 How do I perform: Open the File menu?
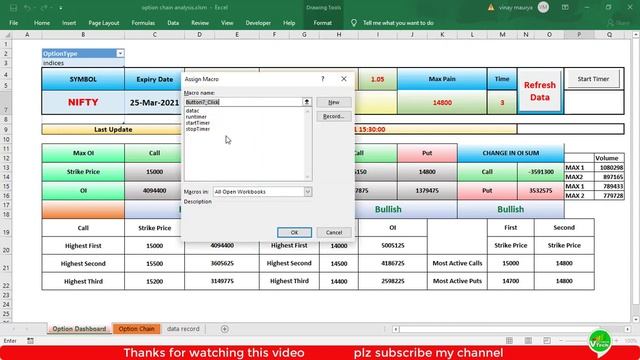pos(13,23)
